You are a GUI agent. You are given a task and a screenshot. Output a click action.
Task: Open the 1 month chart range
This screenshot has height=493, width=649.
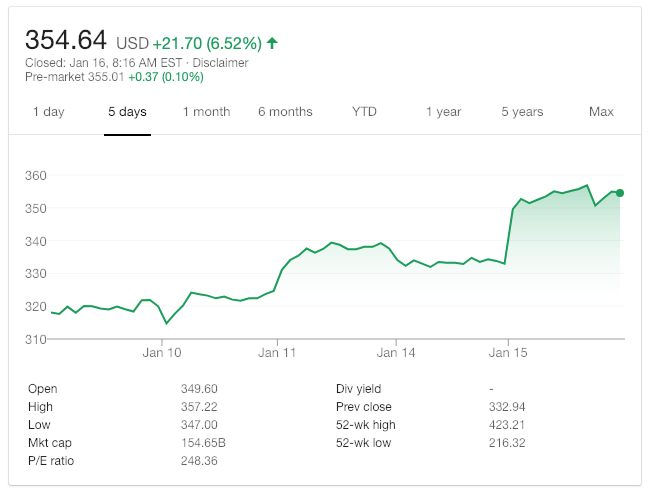tap(206, 112)
